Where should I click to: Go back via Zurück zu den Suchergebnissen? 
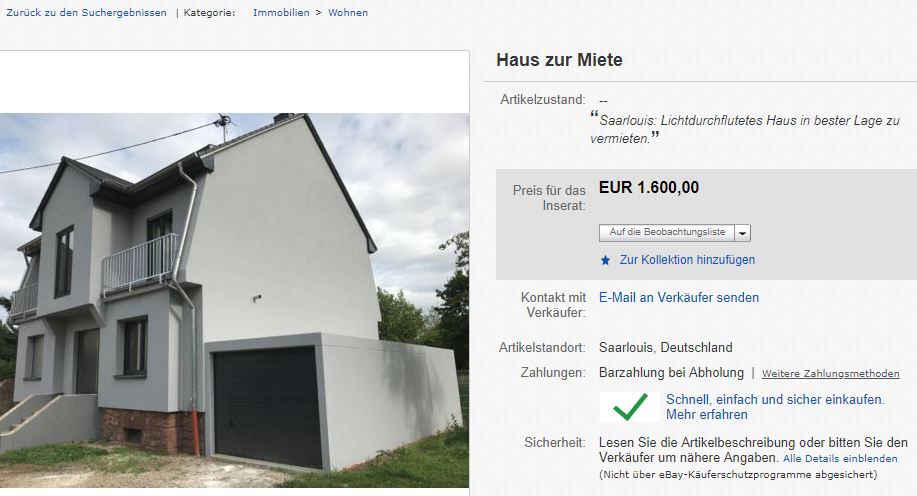86,12
